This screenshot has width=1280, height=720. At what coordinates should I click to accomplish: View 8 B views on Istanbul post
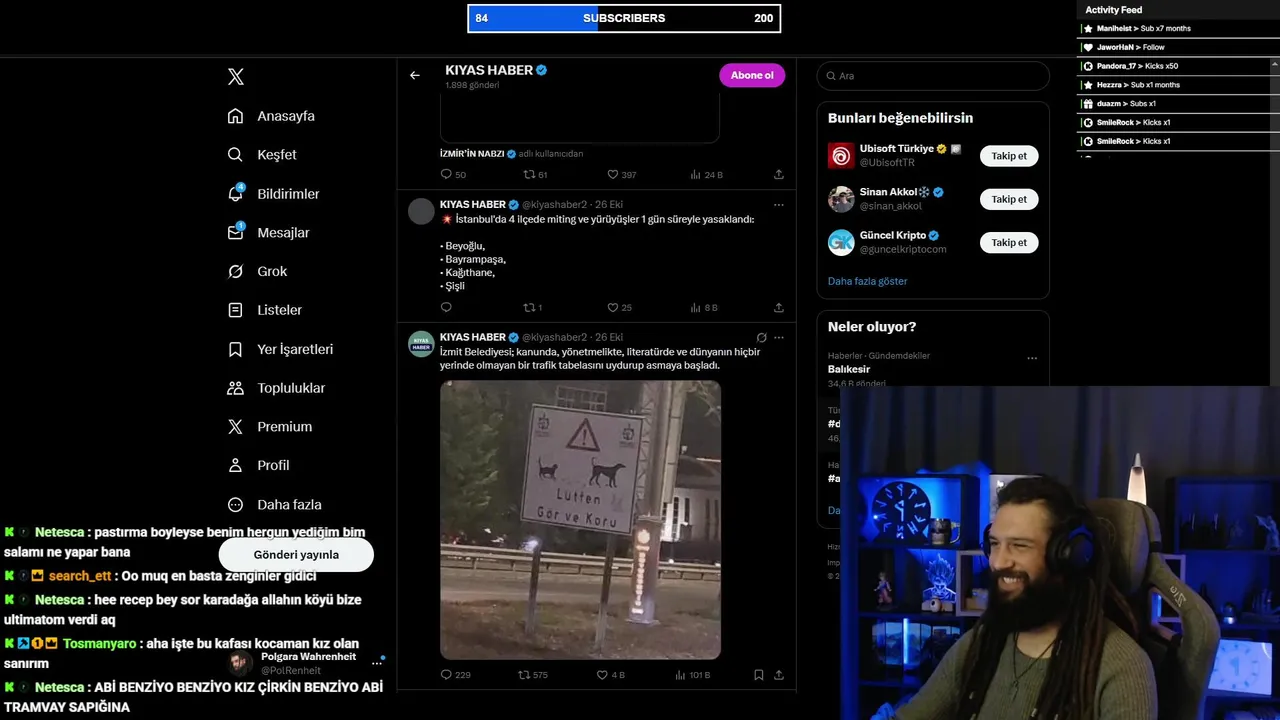[704, 307]
